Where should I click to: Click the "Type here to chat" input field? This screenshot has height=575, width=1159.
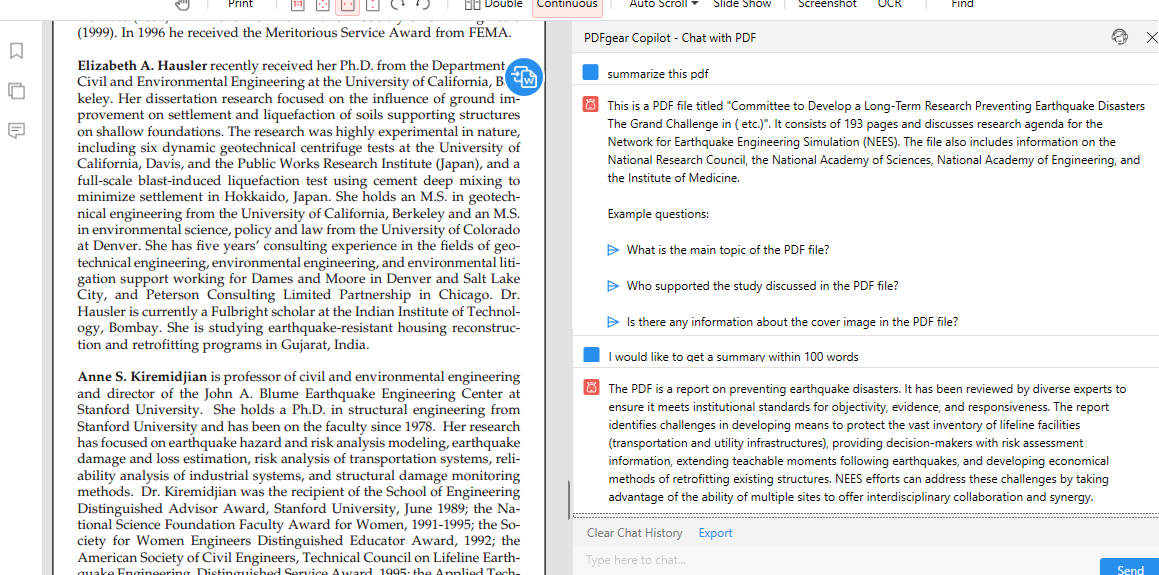click(830, 560)
